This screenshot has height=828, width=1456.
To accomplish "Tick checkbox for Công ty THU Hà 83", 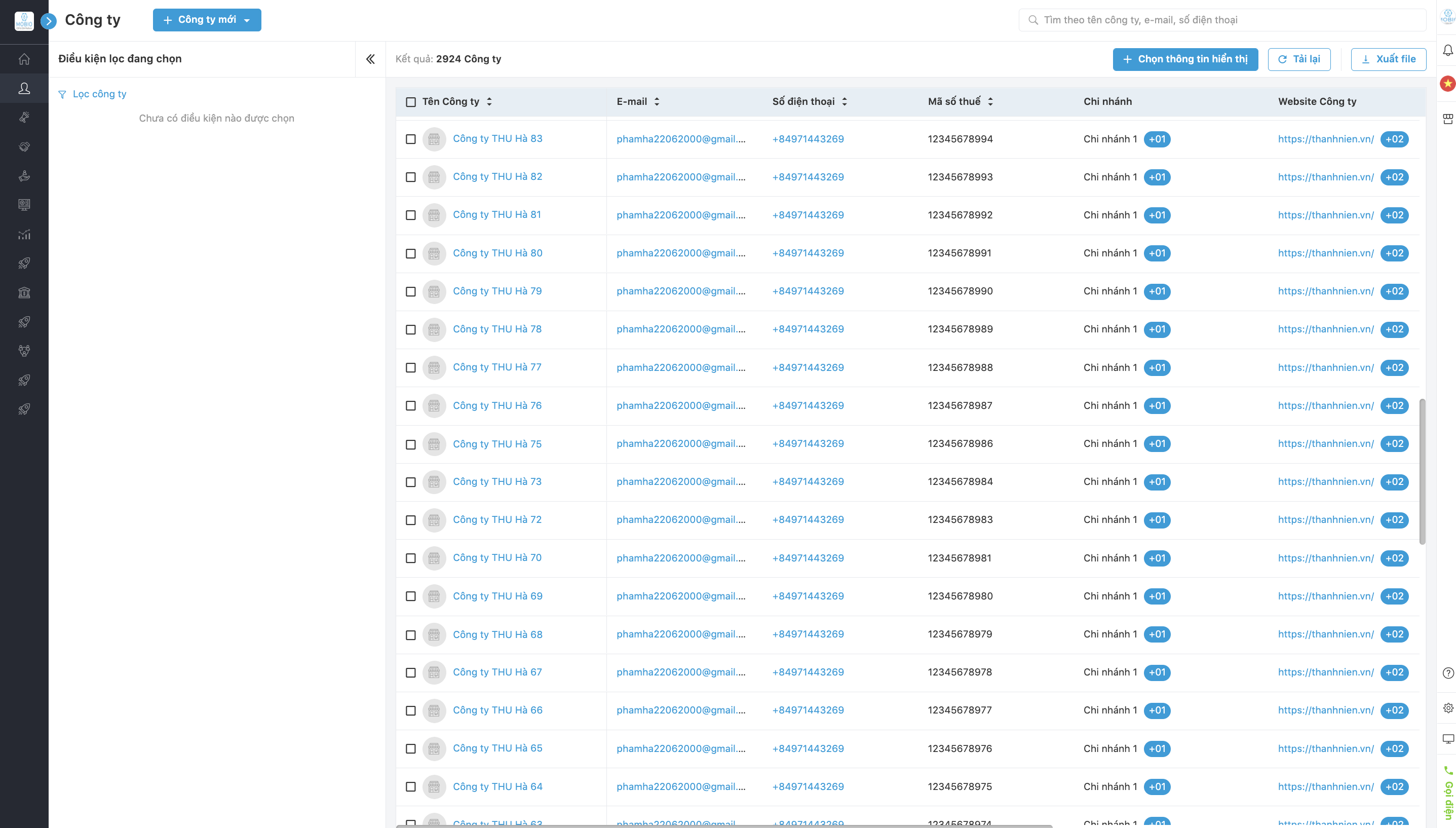I will 410,139.
